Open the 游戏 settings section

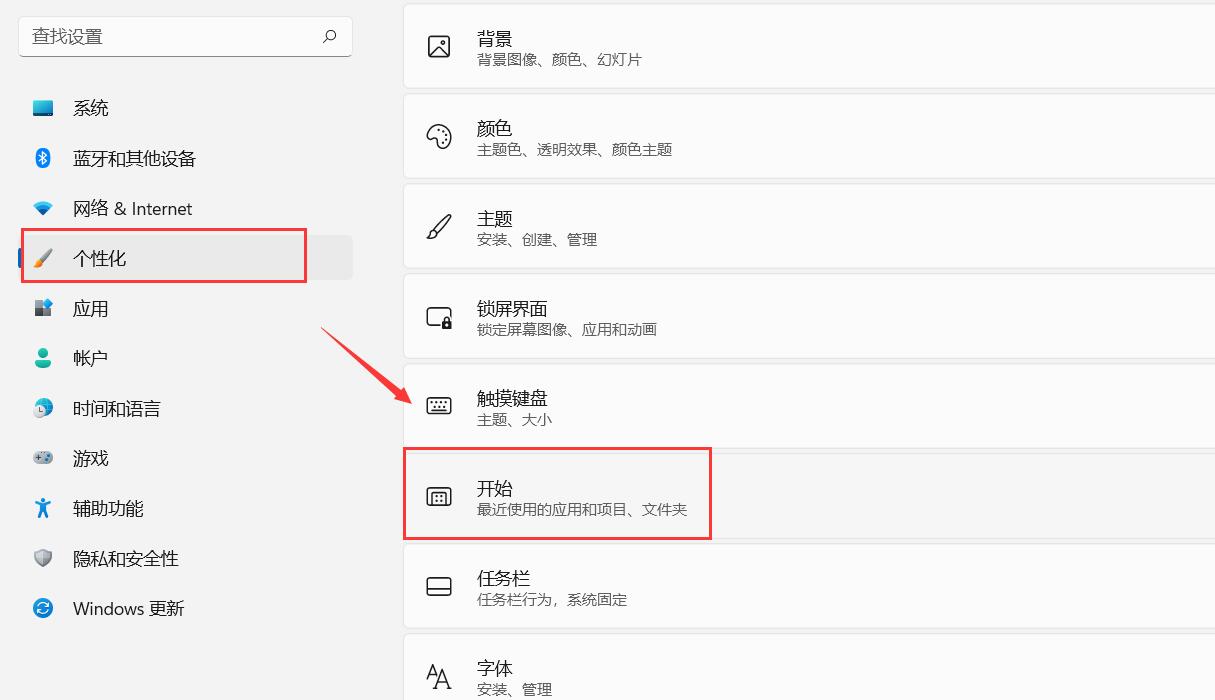click(91, 458)
